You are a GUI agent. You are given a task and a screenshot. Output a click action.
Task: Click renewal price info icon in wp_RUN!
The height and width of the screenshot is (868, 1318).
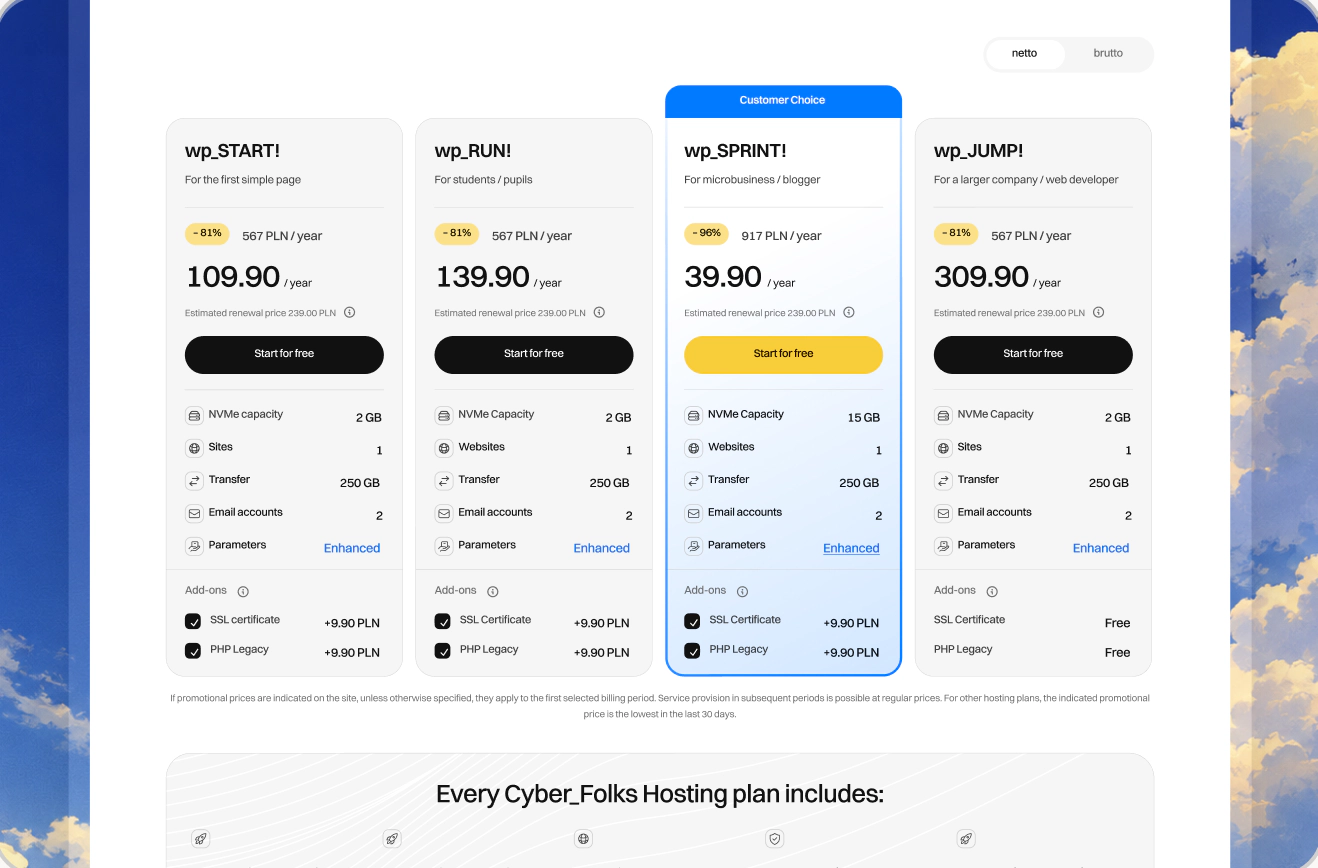[599, 312]
